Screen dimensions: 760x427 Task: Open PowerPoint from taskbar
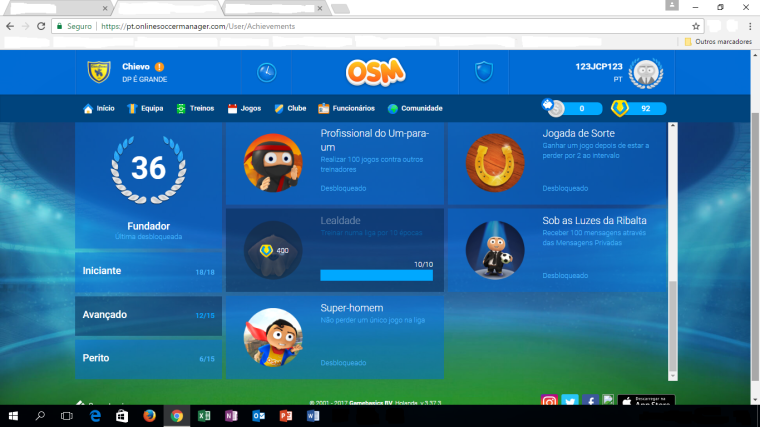pyautogui.click(x=285, y=416)
